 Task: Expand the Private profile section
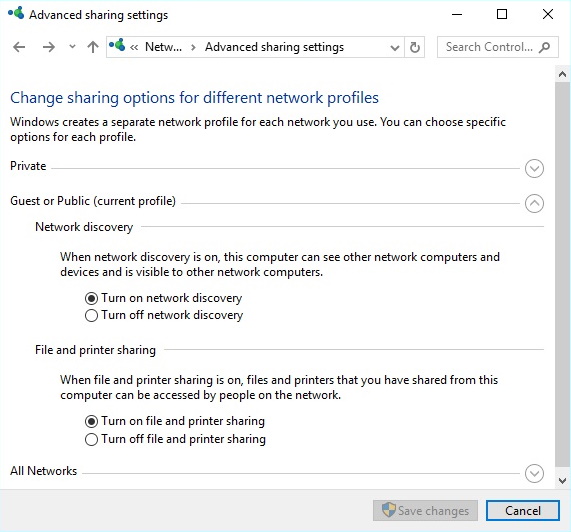(x=534, y=169)
